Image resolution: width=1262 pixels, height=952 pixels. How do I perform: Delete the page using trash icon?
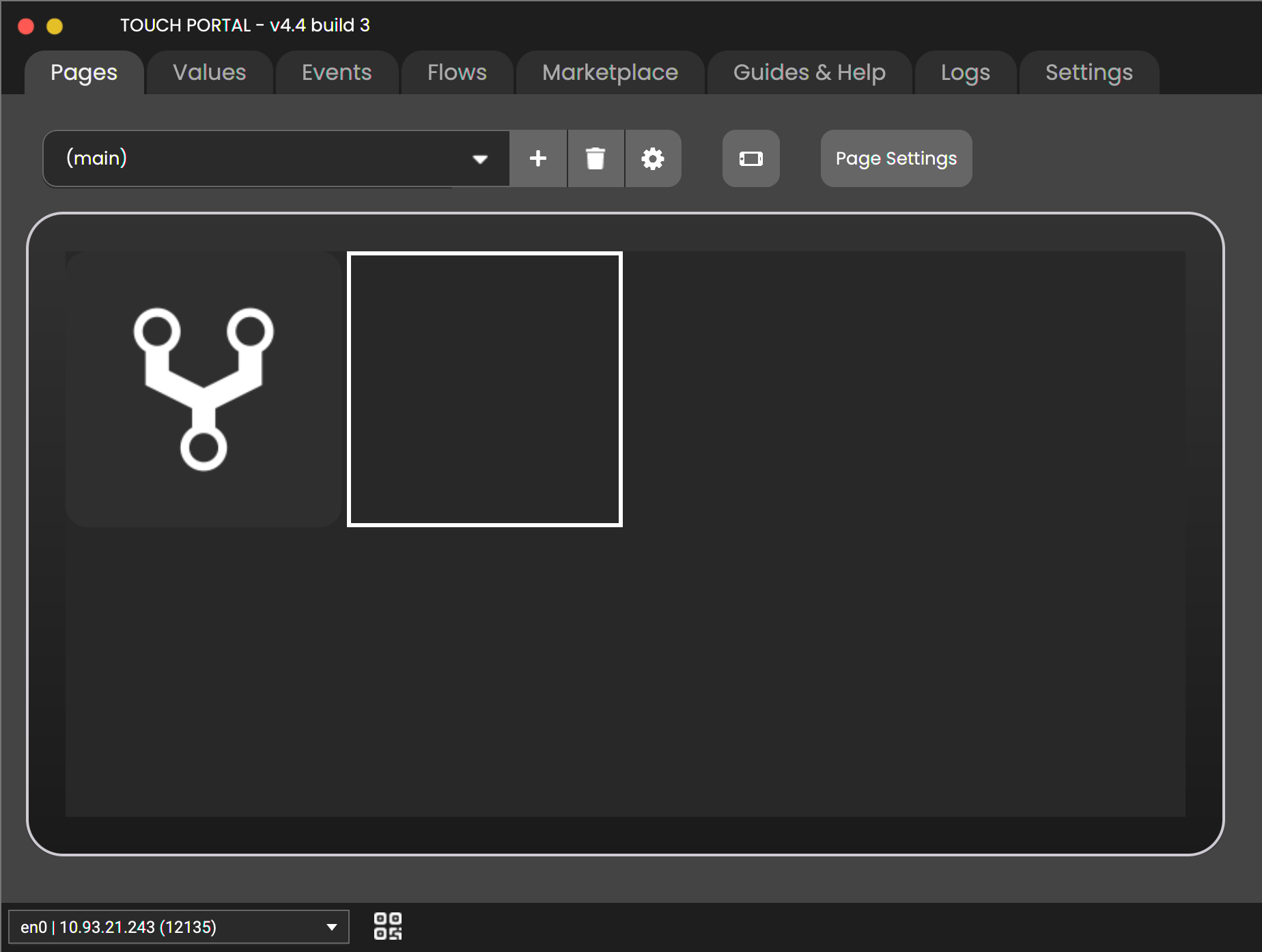tap(595, 158)
